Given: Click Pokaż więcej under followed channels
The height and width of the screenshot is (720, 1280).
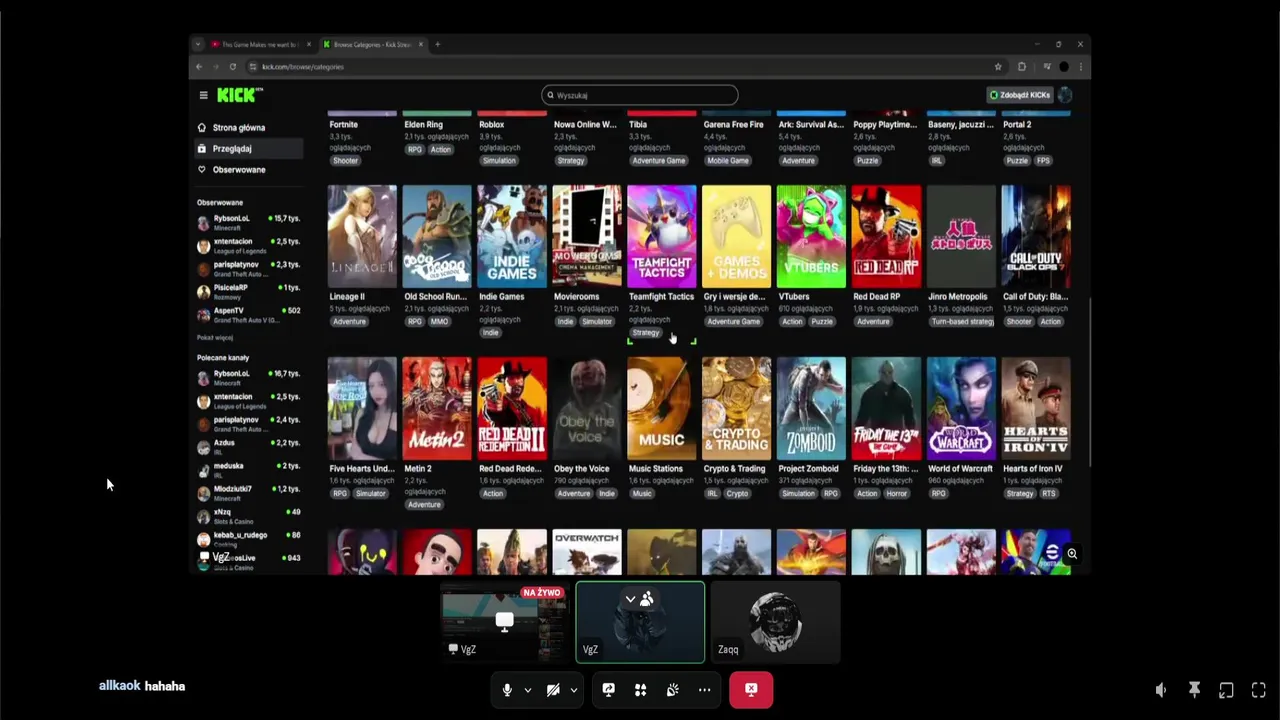Looking at the screenshot, I should pos(215,338).
